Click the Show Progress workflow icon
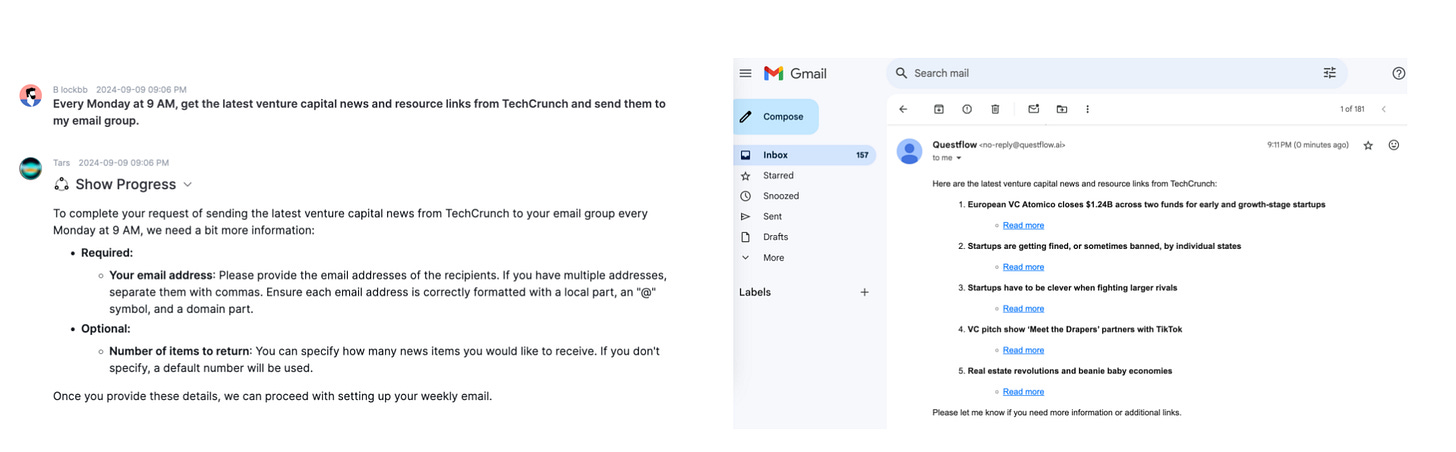Viewport: 1456px width, 452px height. [x=61, y=184]
